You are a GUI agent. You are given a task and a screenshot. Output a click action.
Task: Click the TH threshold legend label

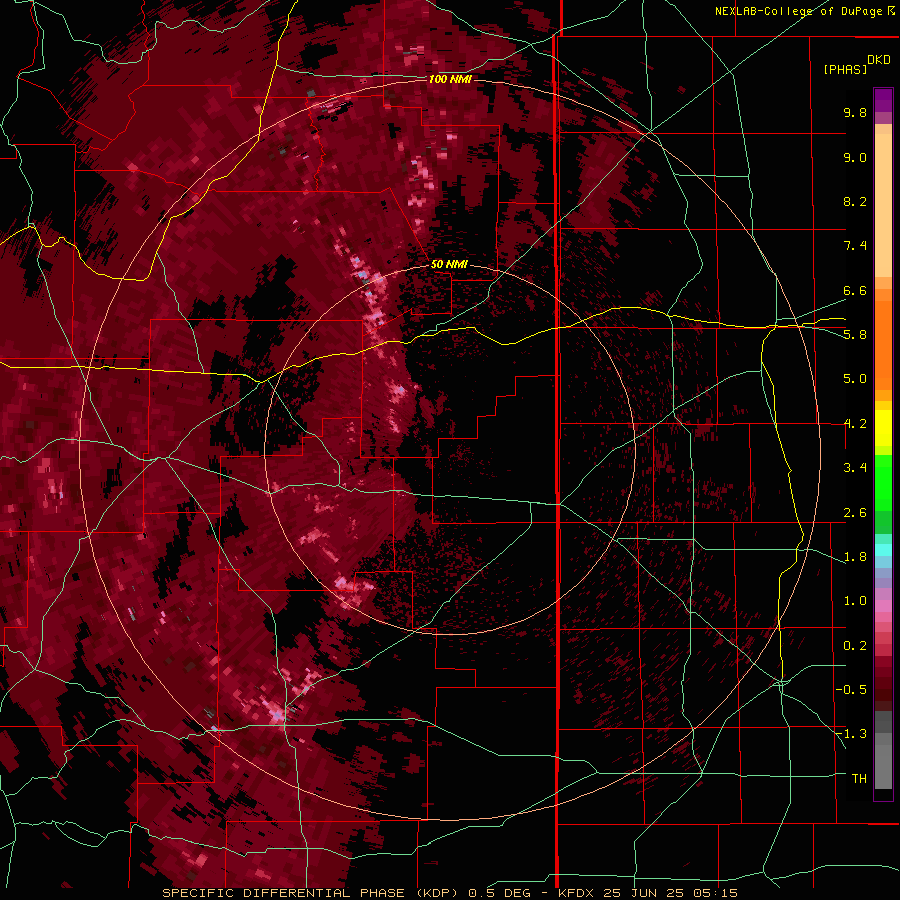859,779
